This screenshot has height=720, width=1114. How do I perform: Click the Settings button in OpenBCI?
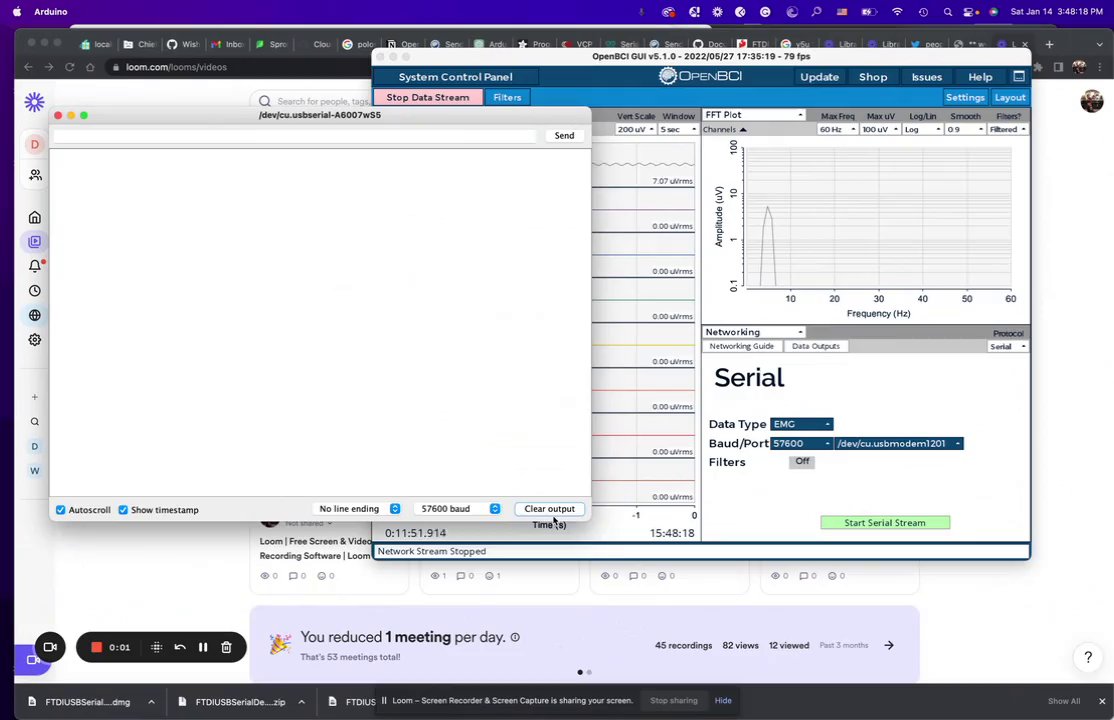click(x=965, y=97)
